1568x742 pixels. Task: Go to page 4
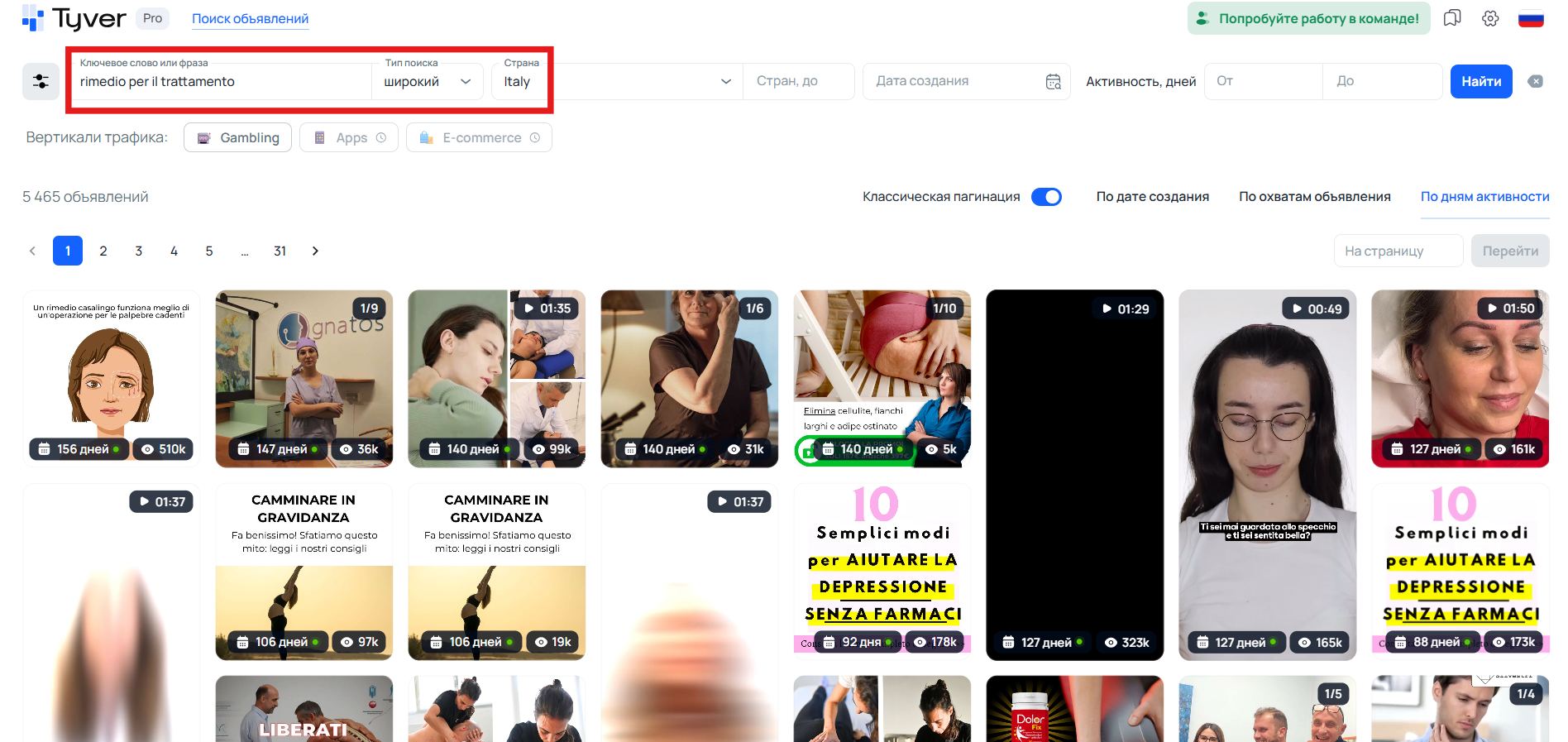tap(174, 251)
